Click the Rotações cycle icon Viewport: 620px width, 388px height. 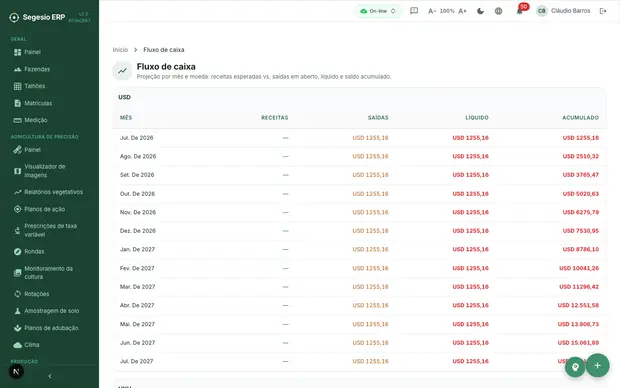17,294
